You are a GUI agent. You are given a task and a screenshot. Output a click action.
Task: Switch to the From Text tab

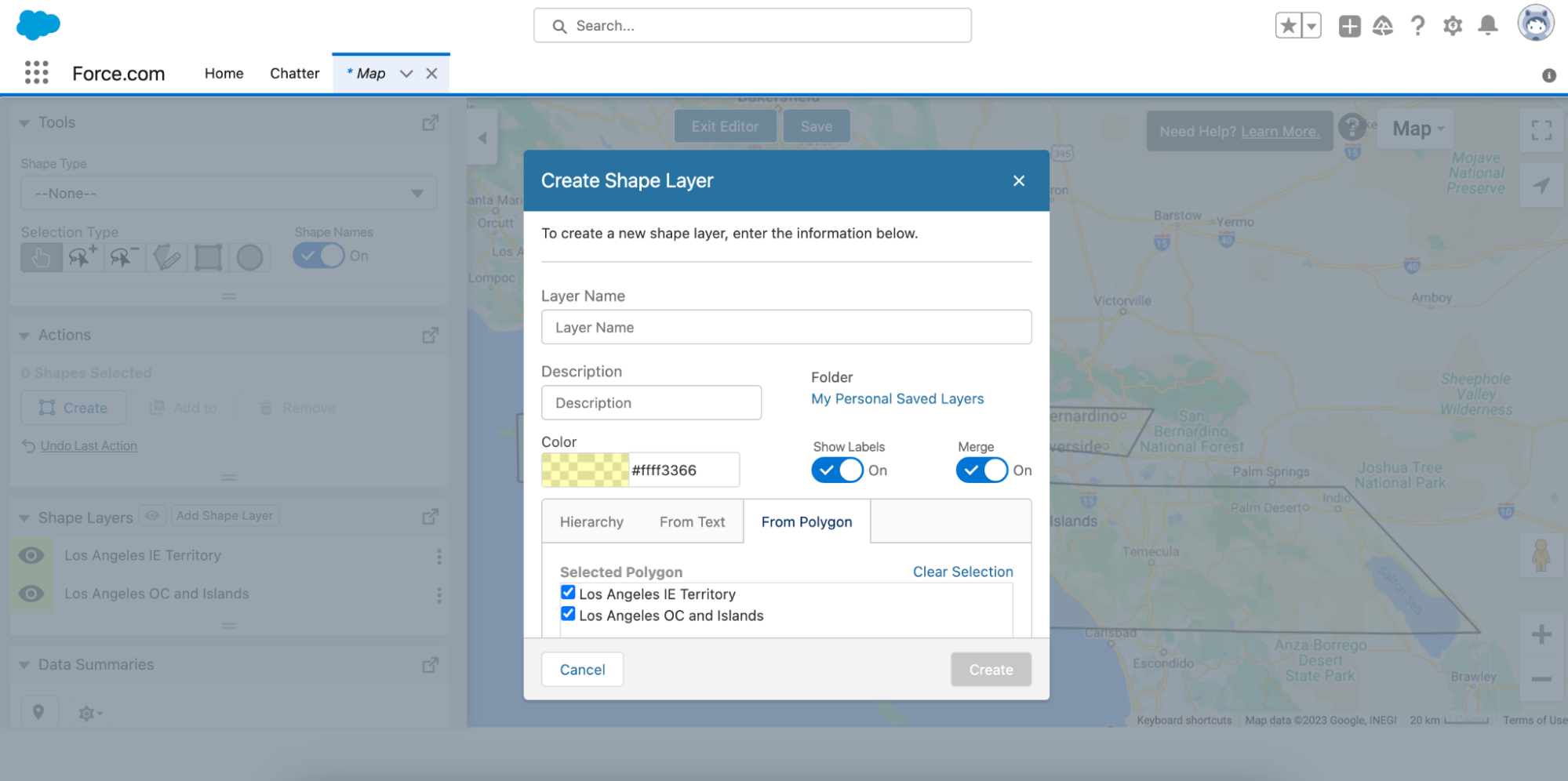[692, 521]
